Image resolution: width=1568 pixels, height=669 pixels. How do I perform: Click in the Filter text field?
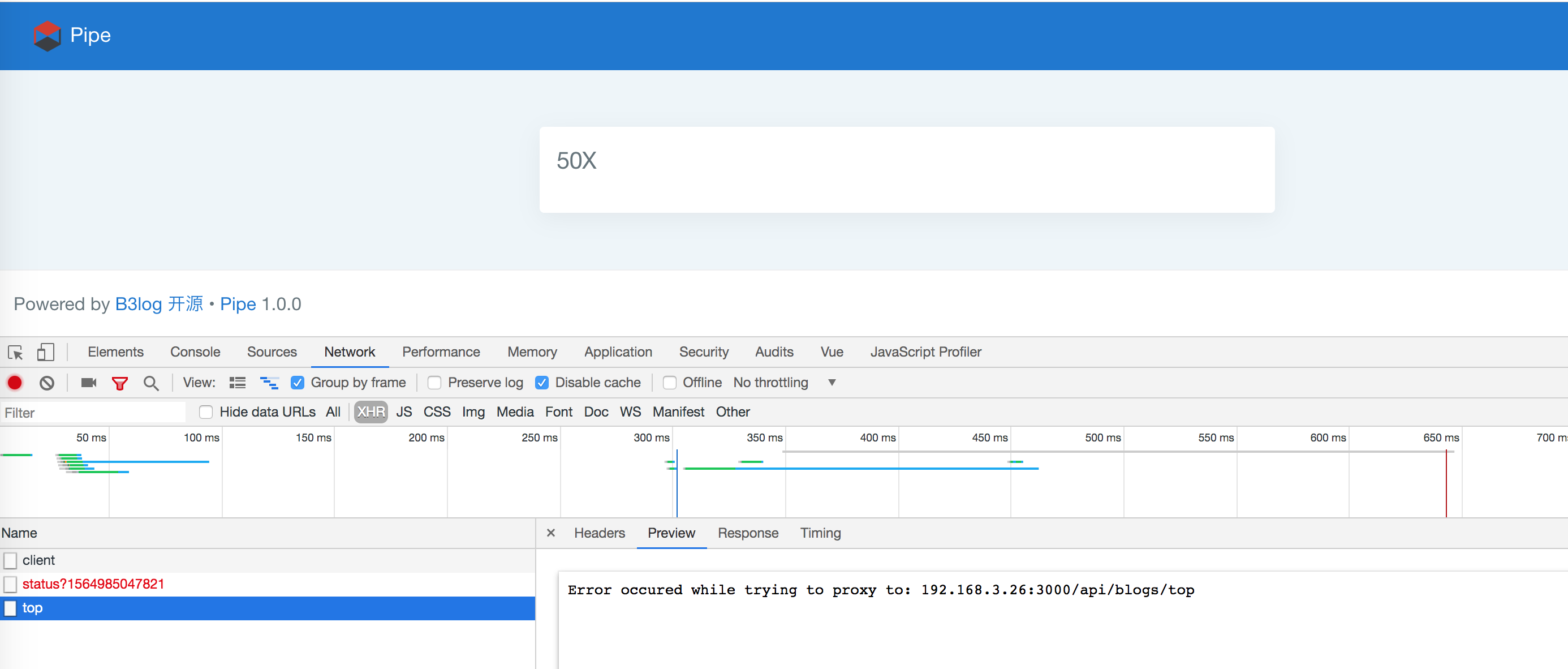(93, 413)
